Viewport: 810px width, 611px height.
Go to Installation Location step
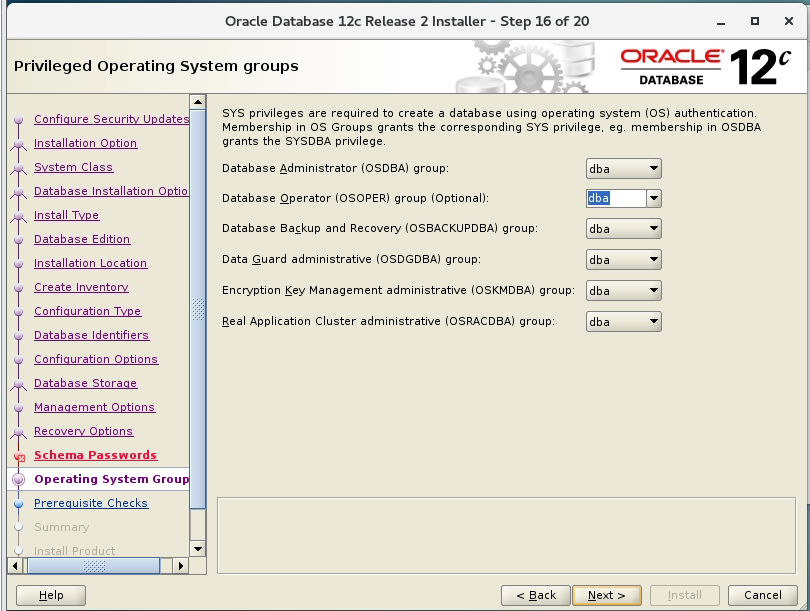point(90,263)
